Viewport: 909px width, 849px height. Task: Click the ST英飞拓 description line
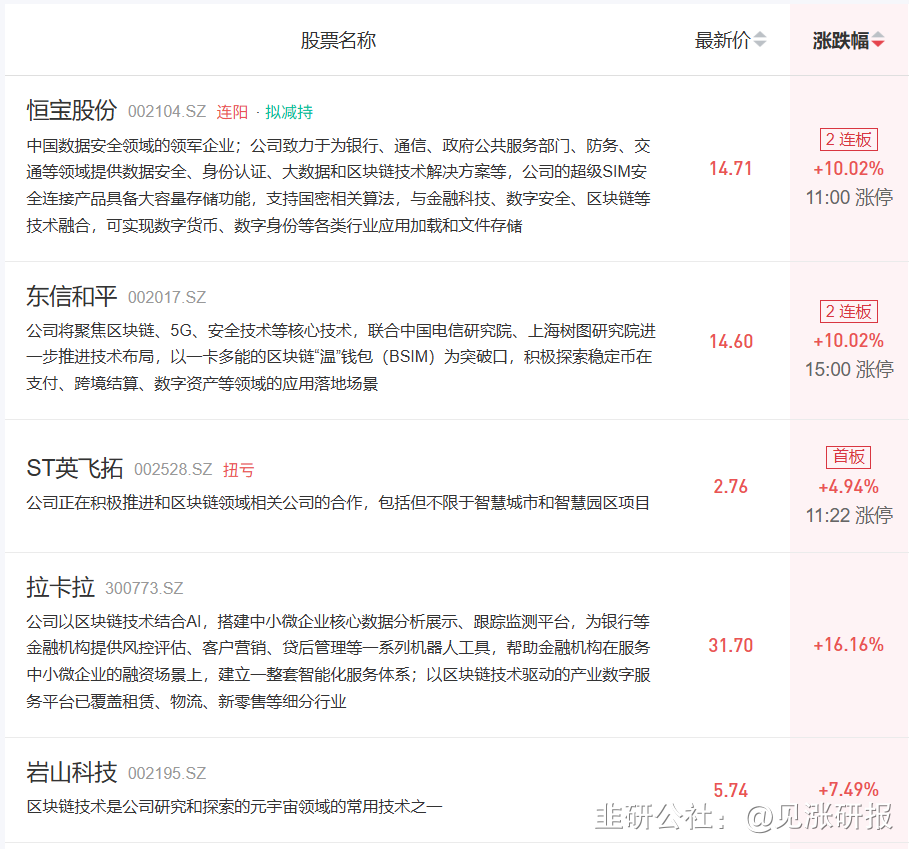pyautogui.click(x=338, y=503)
